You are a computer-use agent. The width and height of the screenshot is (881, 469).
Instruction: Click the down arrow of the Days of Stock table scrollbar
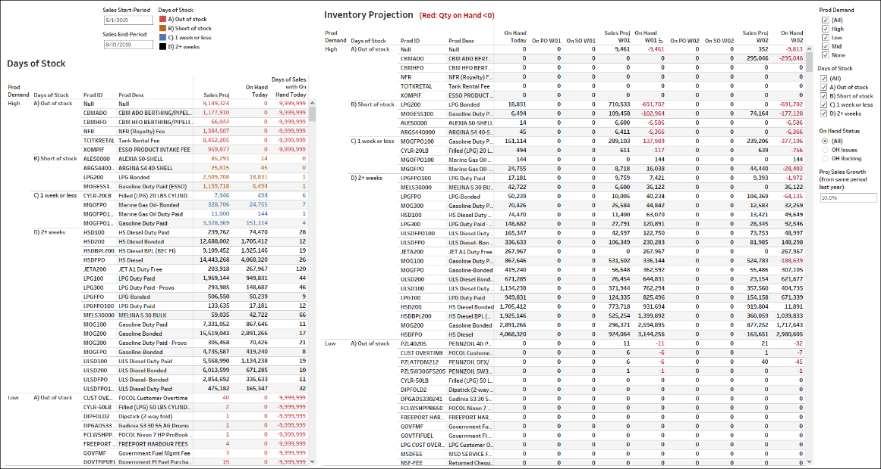click(312, 461)
